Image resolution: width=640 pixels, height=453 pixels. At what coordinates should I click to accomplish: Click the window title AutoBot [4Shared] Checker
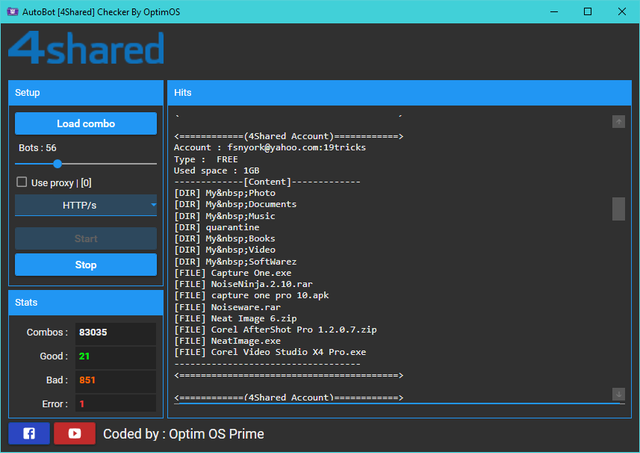pos(101,12)
